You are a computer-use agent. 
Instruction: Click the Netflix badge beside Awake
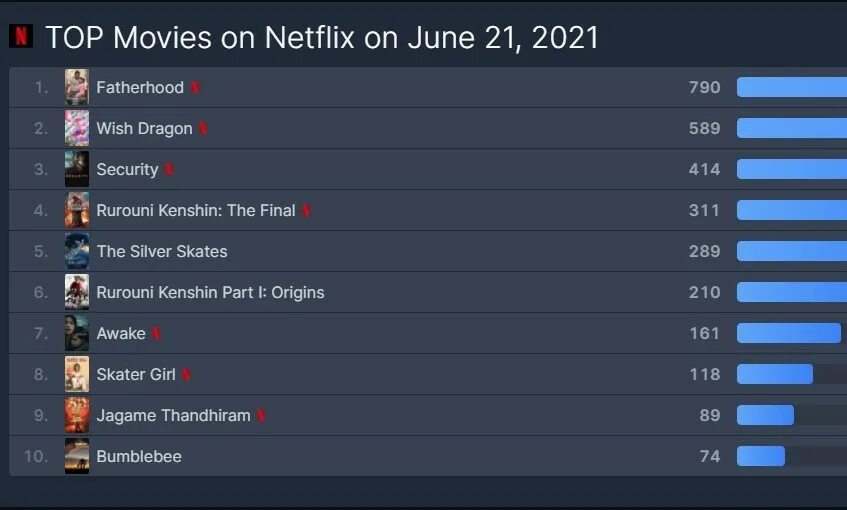[x=156, y=333]
